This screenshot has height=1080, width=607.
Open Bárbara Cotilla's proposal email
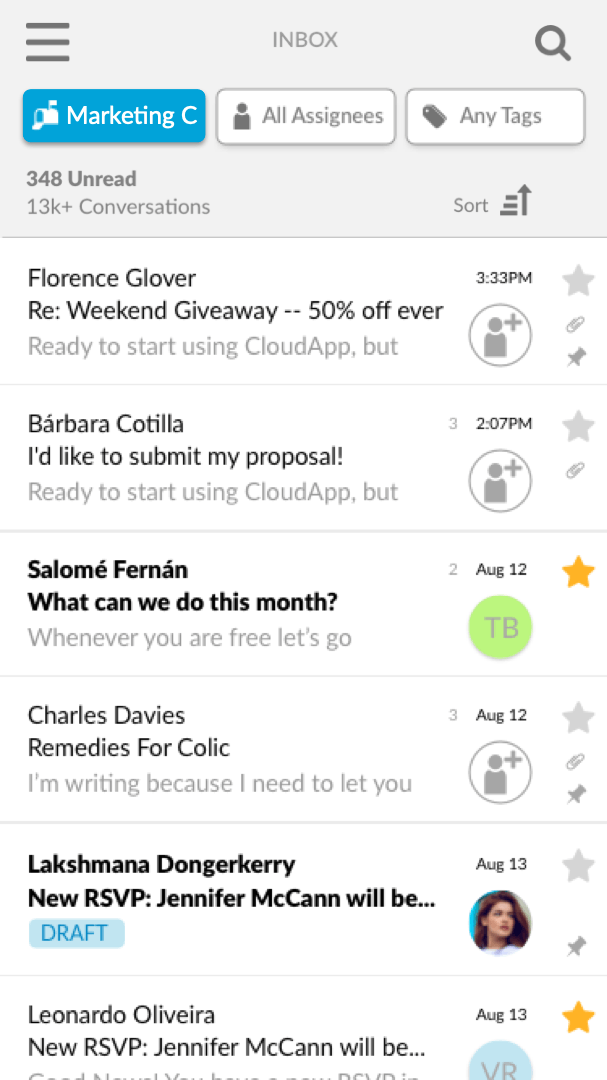(230, 457)
